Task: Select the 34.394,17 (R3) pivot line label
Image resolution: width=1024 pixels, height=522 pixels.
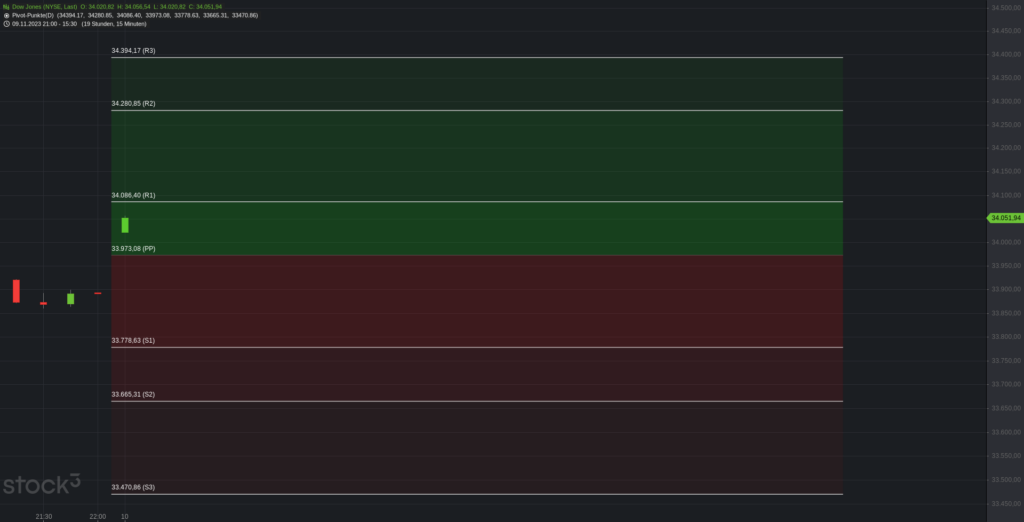Action: tap(133, 50)
